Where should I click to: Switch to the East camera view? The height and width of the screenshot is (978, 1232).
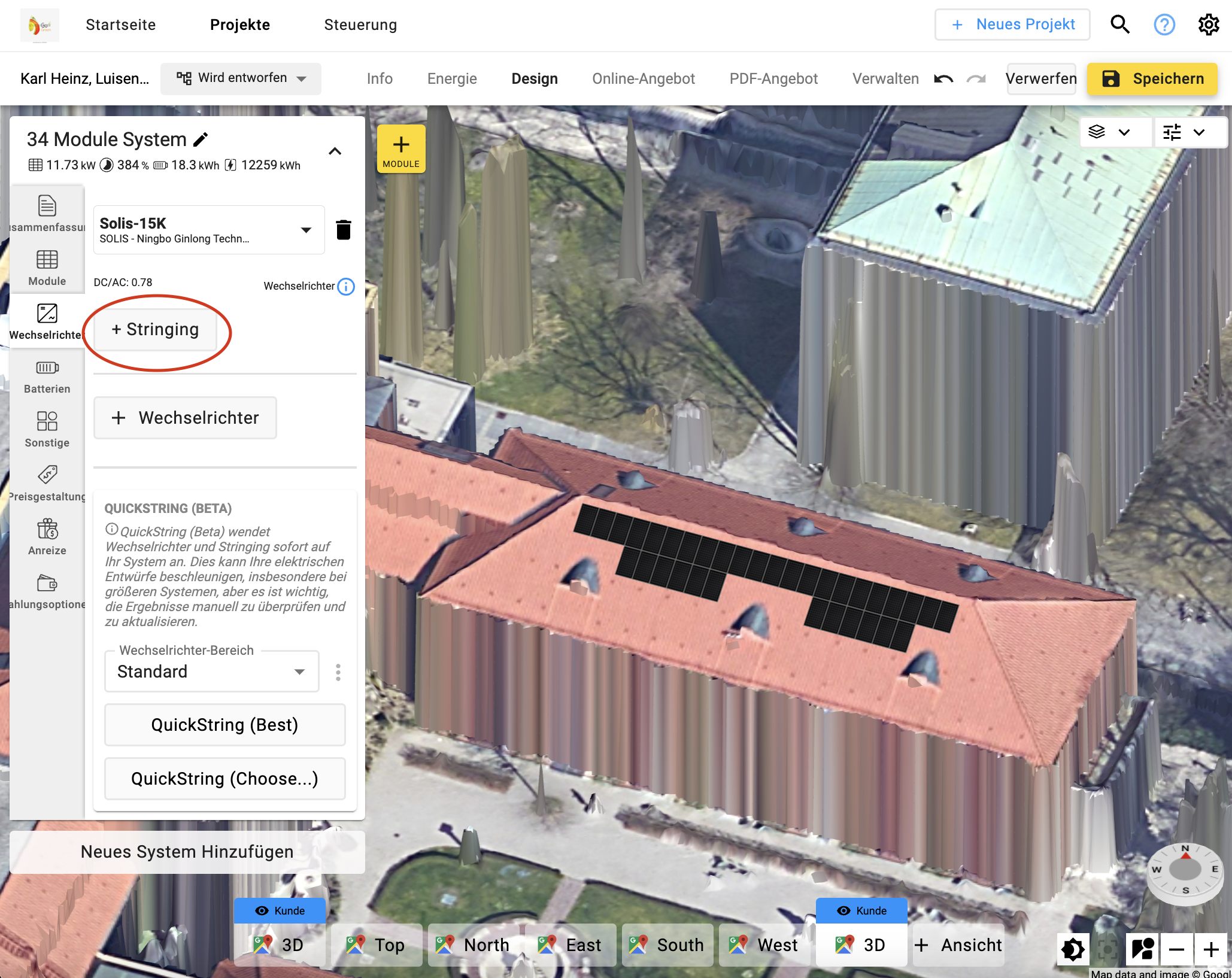tap(571, 945)
